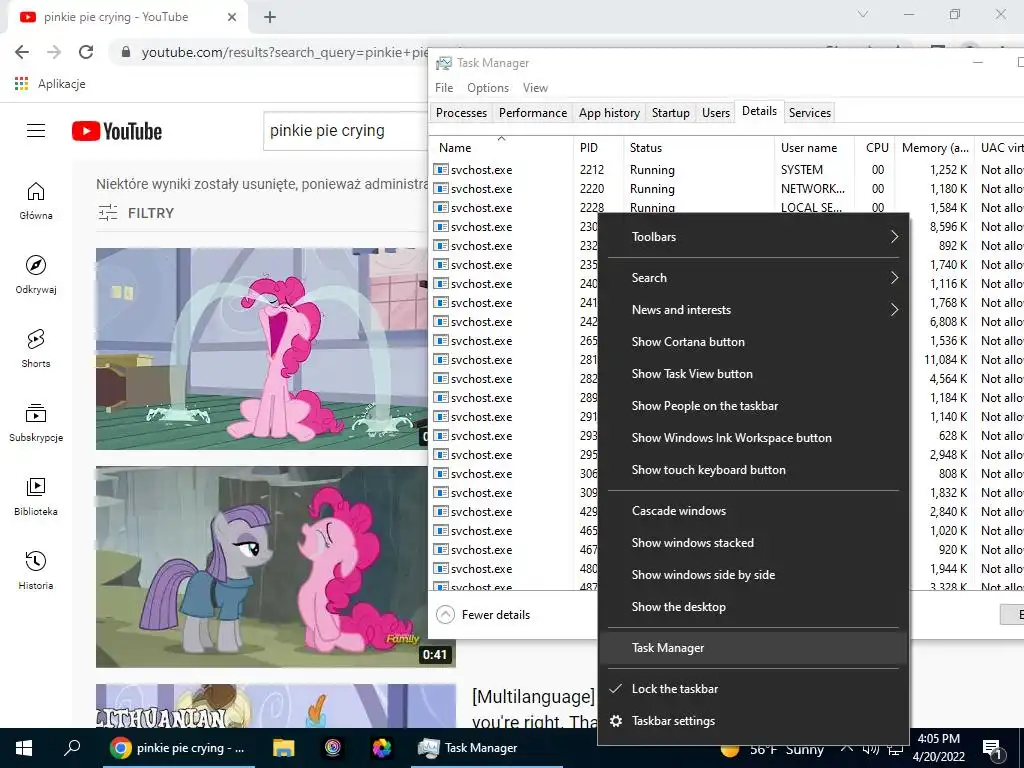Open Task Manager View menu

[536, 88]
